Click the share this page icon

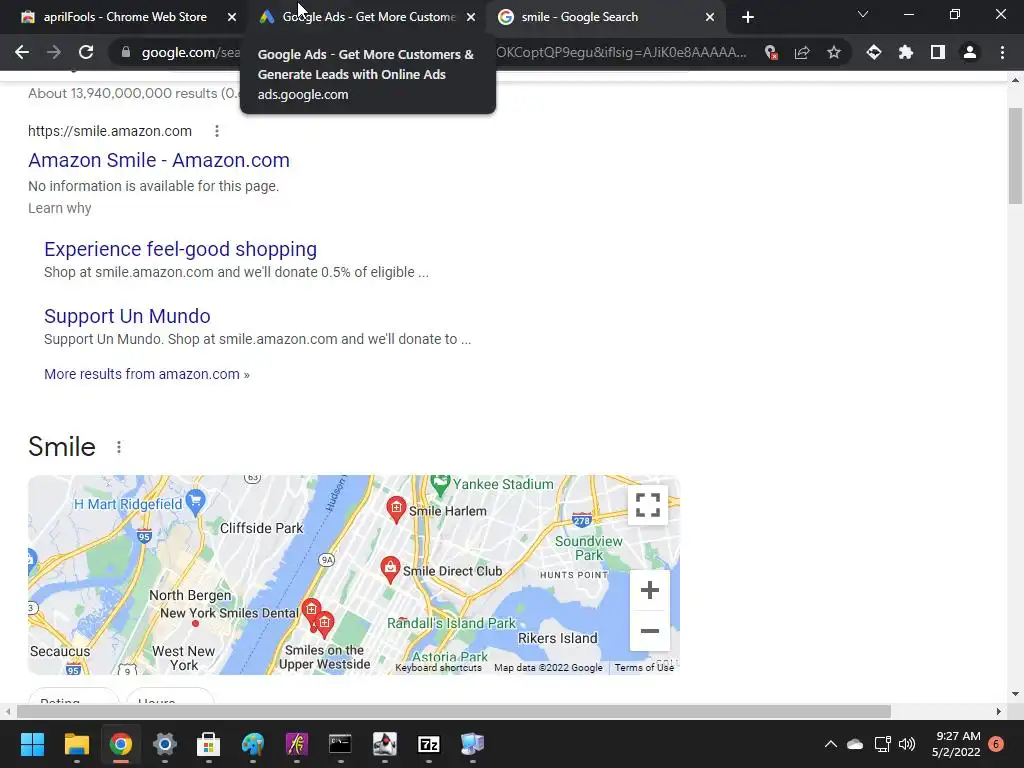click(x=802, y=52)
